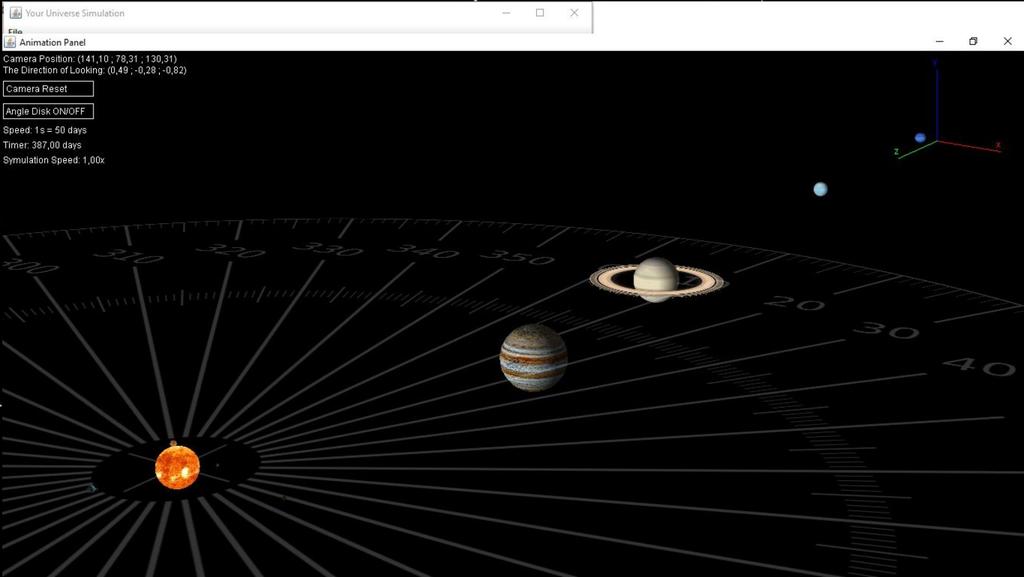
Task: Click the 330 degree mark on angle disk
Action: click(x=327, y=249)
